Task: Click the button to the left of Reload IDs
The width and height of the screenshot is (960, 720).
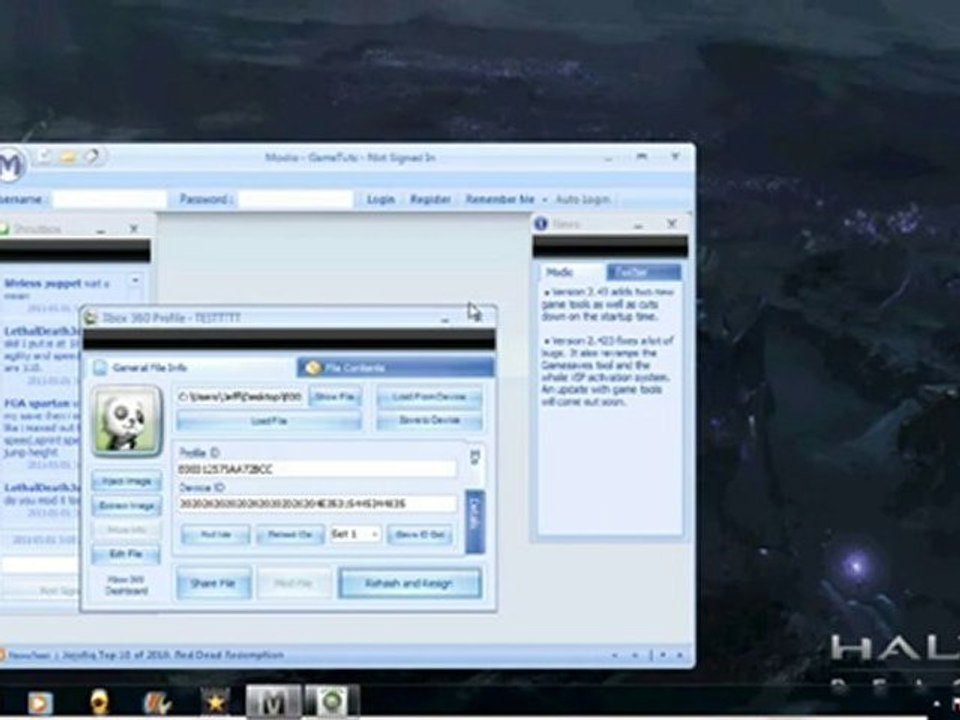Action: point(216,534)
